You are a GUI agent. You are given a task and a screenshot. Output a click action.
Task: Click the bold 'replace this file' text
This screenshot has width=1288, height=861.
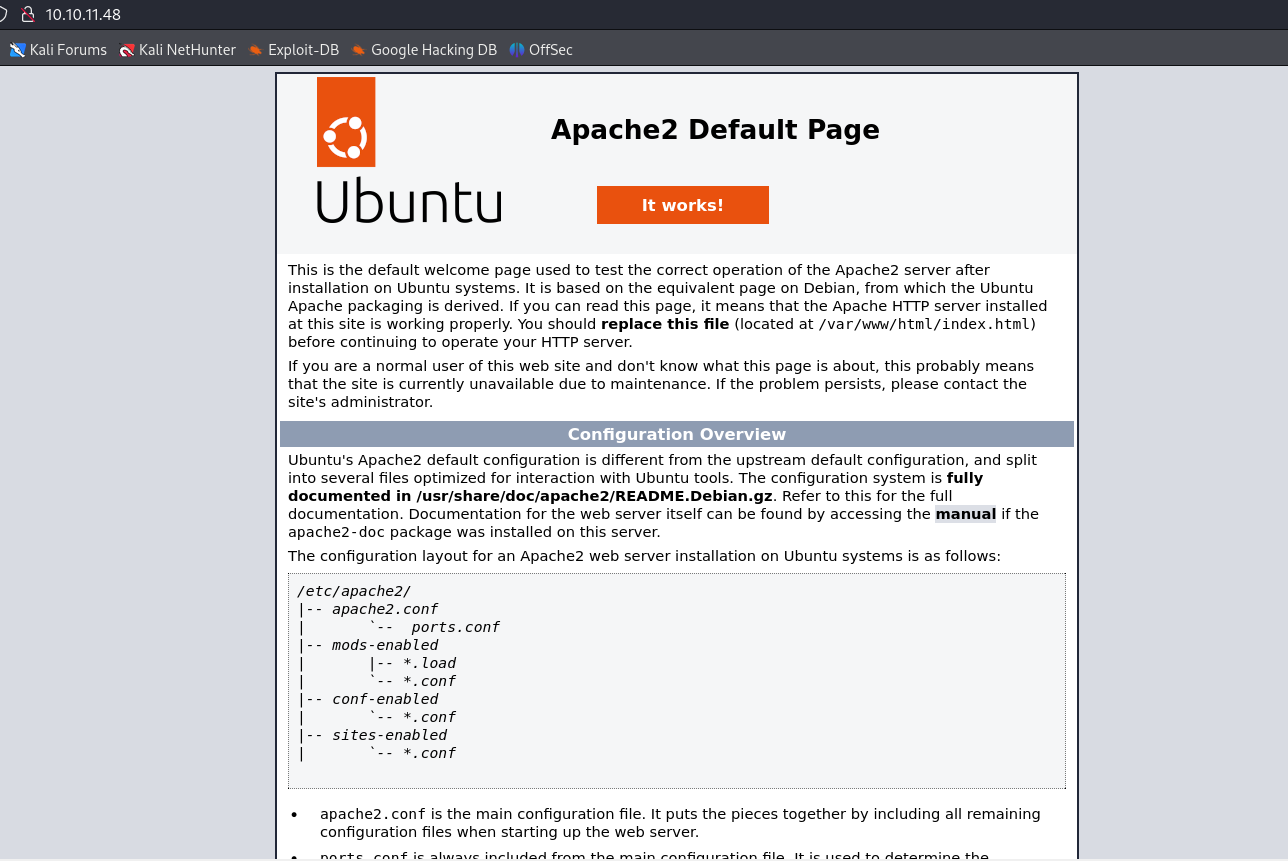pos(665,324)
